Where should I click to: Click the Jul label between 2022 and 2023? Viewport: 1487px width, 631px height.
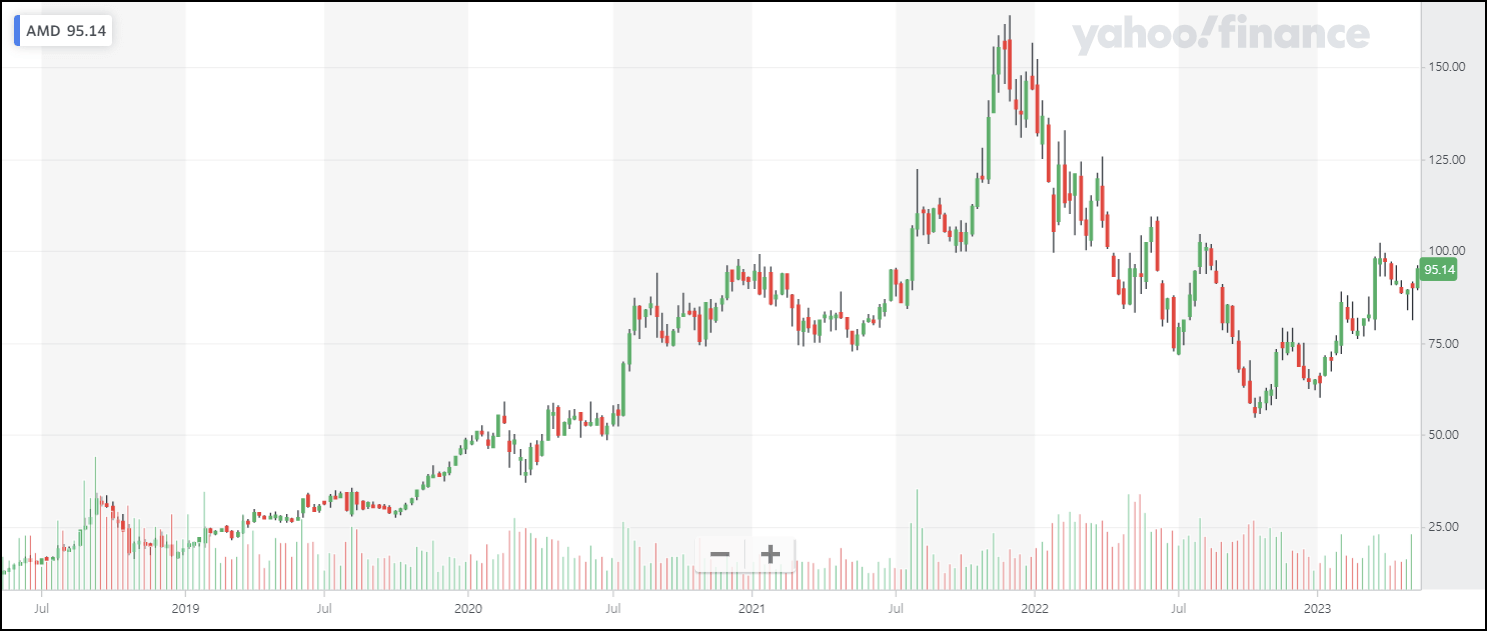click(x=1179, y=607)
